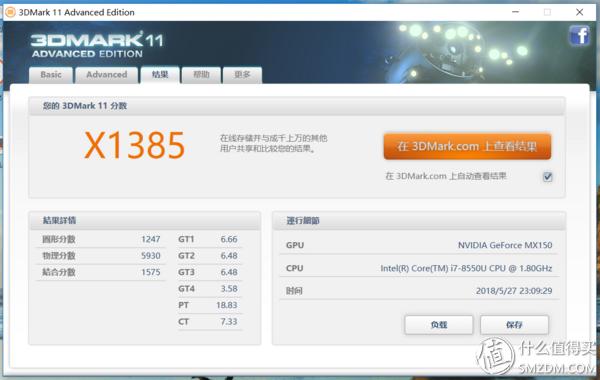Screen dimensions: 600x380
Task: Close the 3DMark 11 window
Action: coord(579,12)
